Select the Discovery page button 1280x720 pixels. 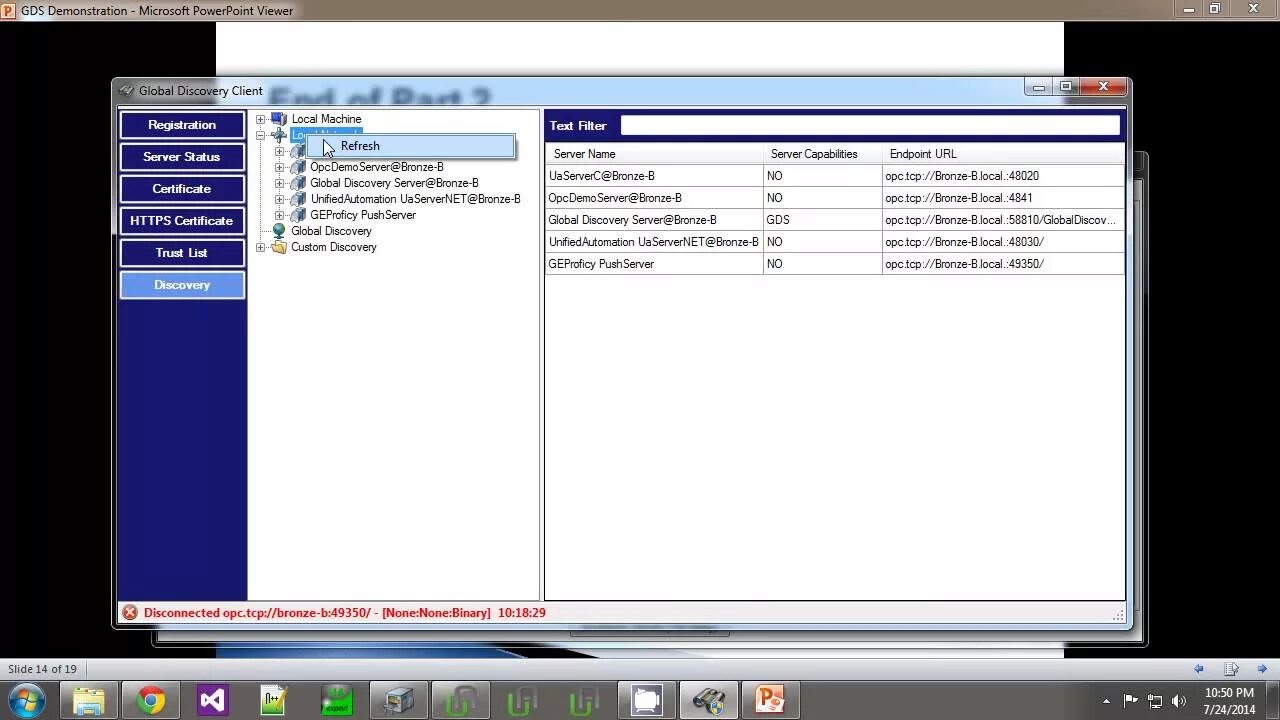point(182,285)
